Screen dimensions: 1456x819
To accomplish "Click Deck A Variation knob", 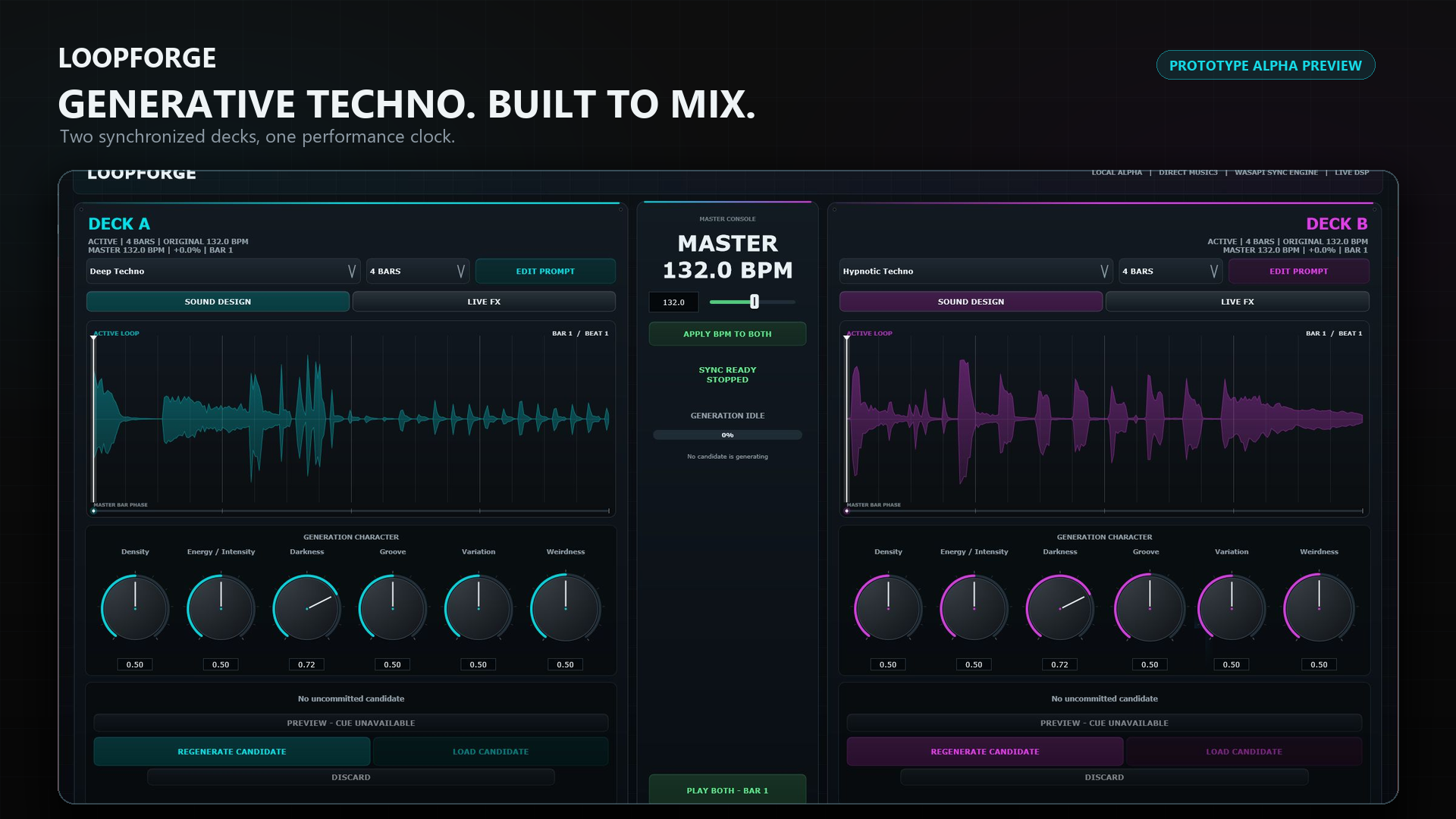I will coord(478,608).
